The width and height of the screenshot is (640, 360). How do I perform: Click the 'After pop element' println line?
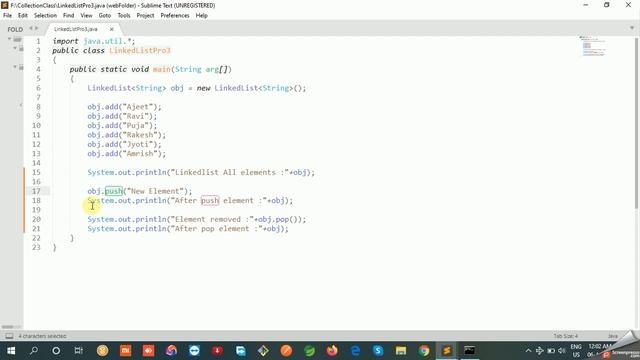(188, 229)
